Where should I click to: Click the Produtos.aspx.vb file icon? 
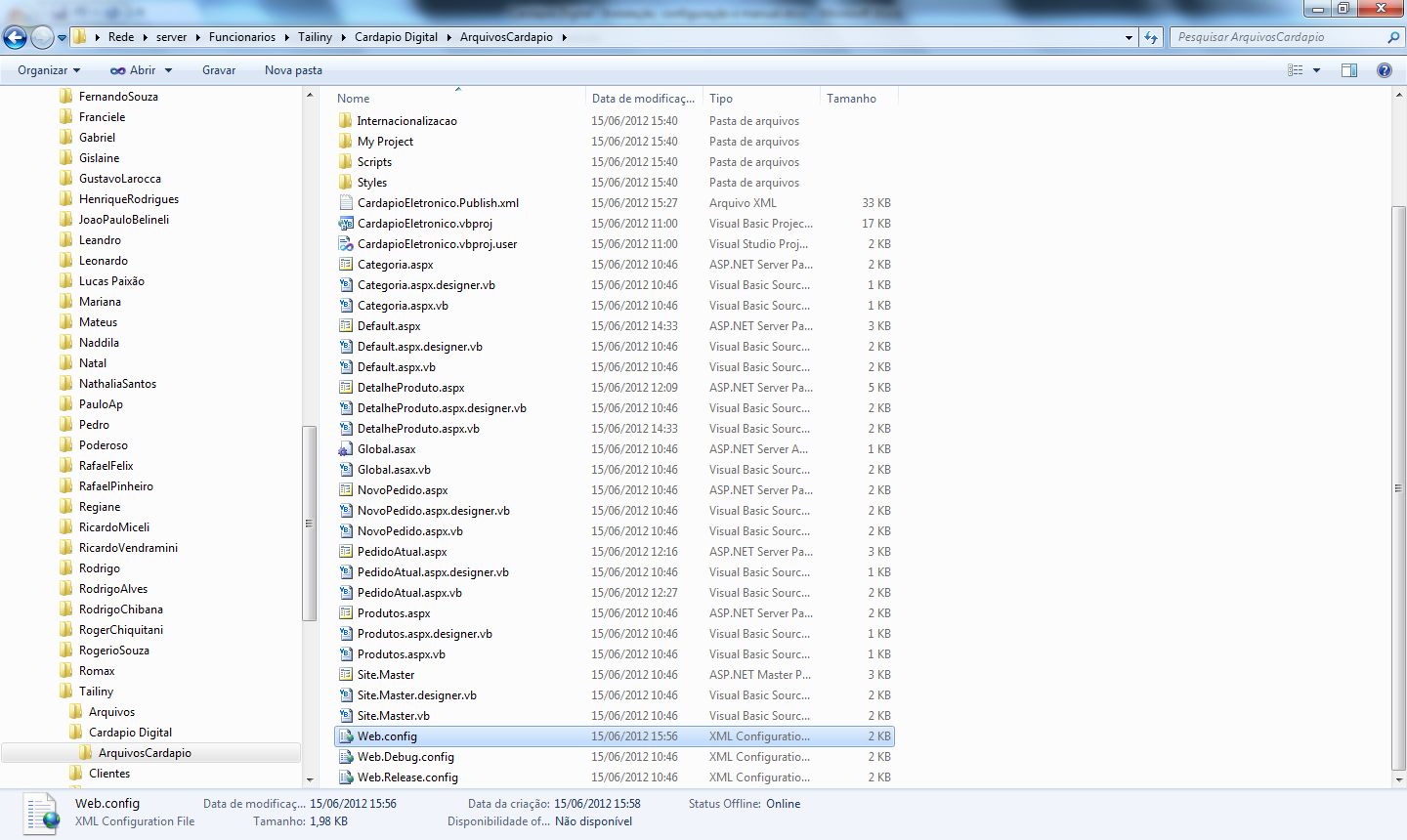[x=345, y=654]
